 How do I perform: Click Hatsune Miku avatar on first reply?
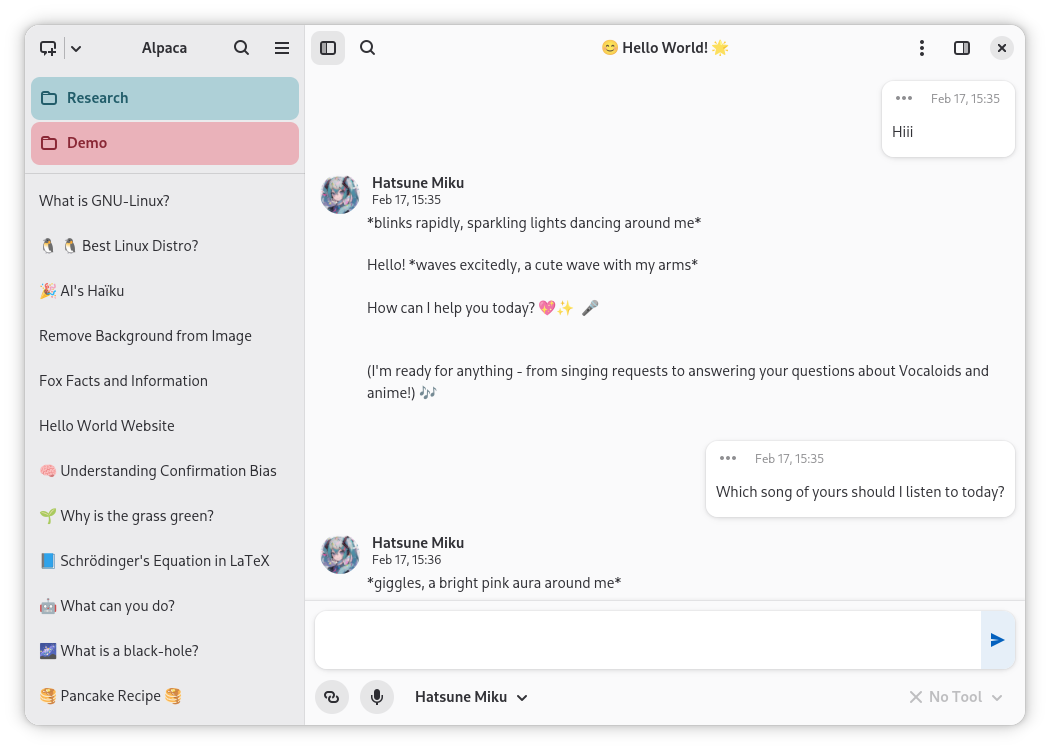[x=340, y=195]
